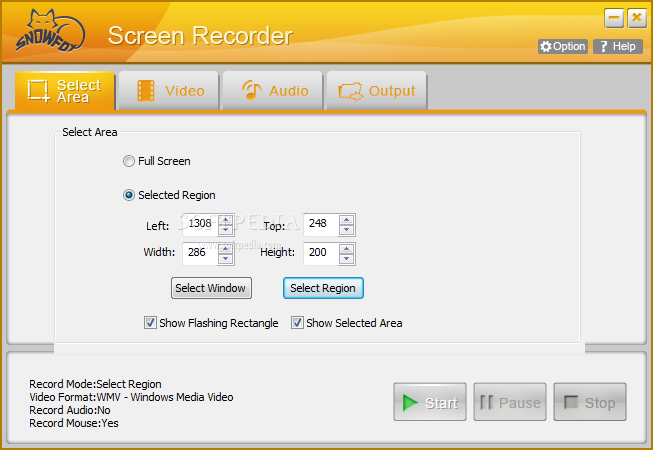Switch to the Video tab
Screen dimensions: 653x450
pyautogui.click(x=170, y=91)
